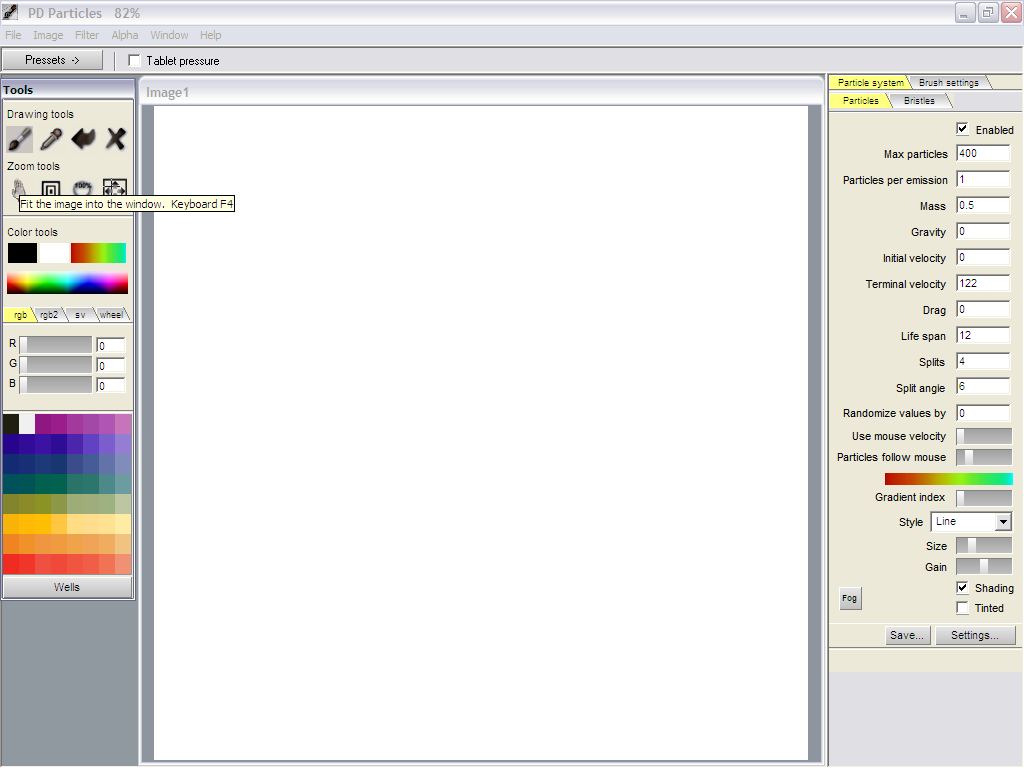Click the Gain slider
The height and width of the screenshot is (768, 1024).
coord(983,567)
